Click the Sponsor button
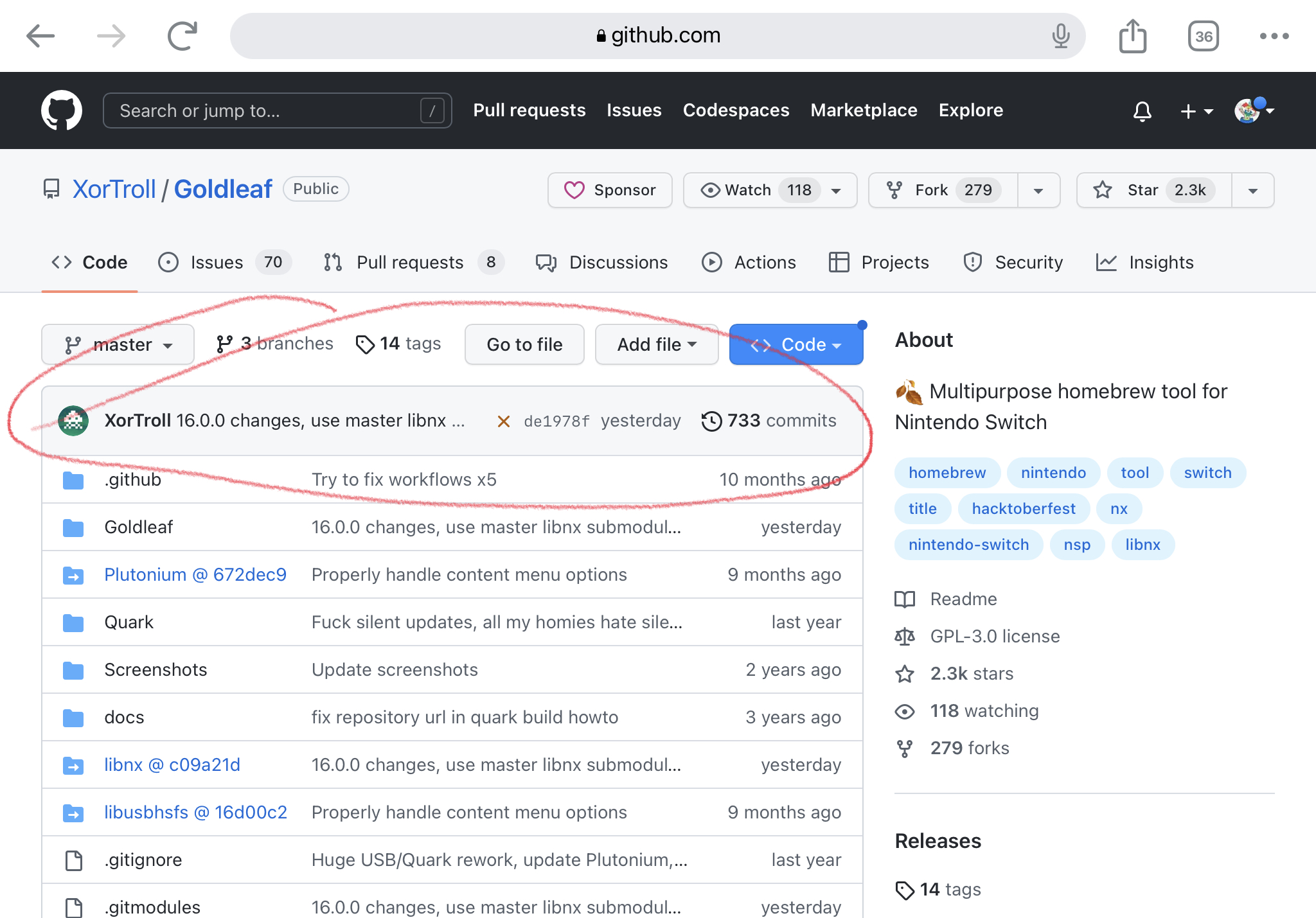Viewport: 1316px width, 918px height. 610,190
